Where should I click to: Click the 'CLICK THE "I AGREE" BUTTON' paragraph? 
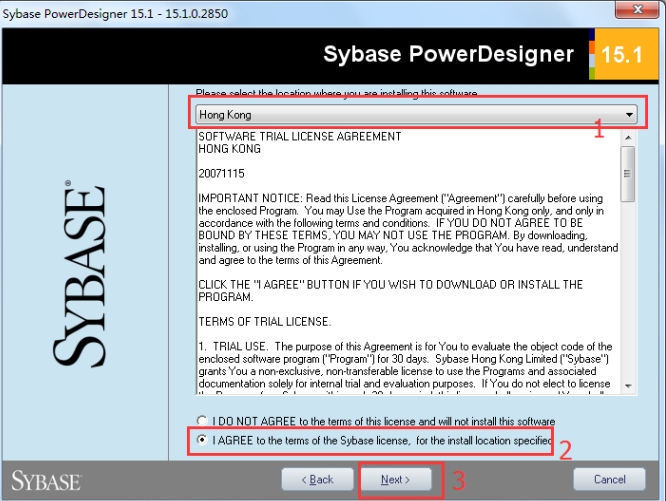pyautogui.click(x=390, y=290)
